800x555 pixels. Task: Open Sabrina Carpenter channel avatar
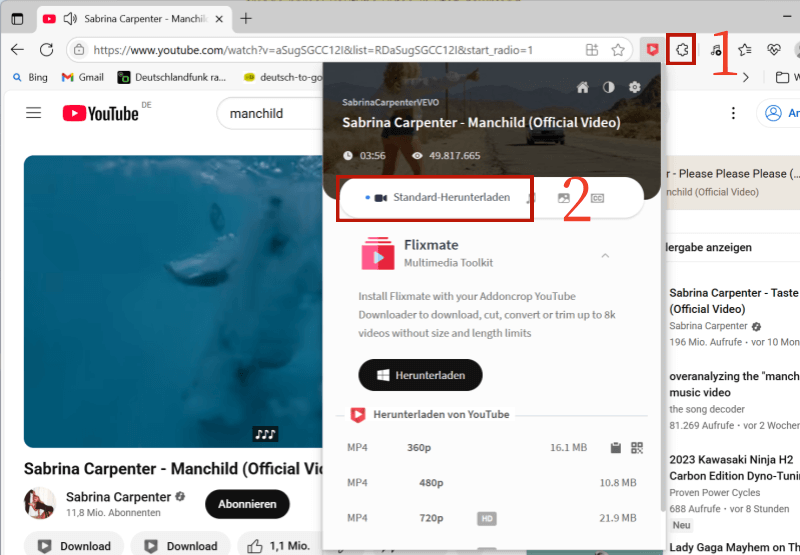tap(40, 503)
